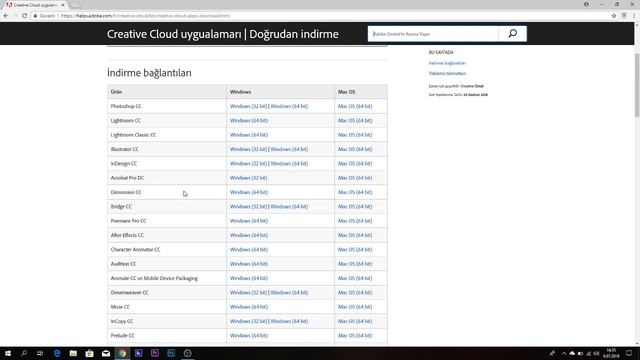This screenshot has width=640, height=360.
Task: Download Illustrator CC Windows (64 bit)
Action: coord(289,149)
